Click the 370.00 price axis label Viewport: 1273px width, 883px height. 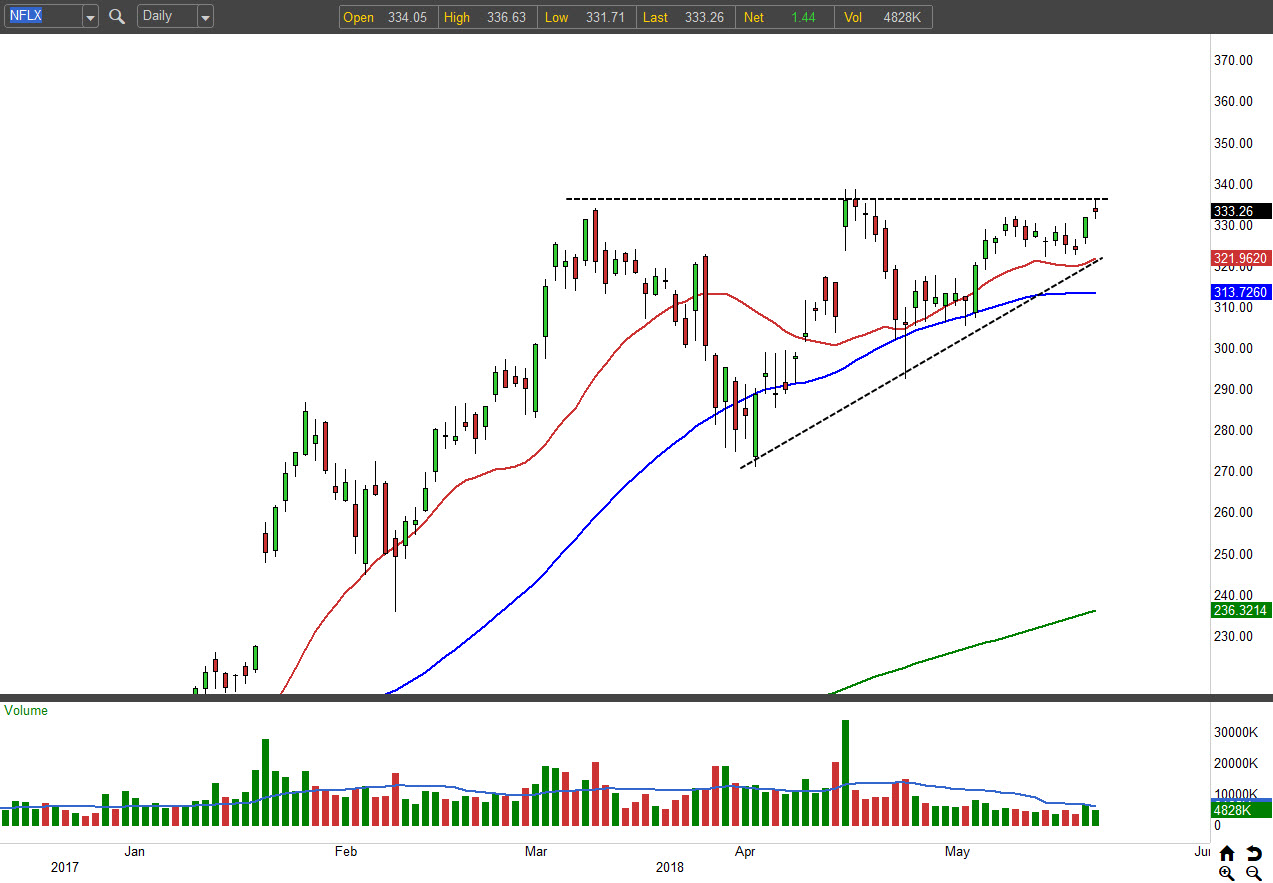click(x=1233, y=60)
